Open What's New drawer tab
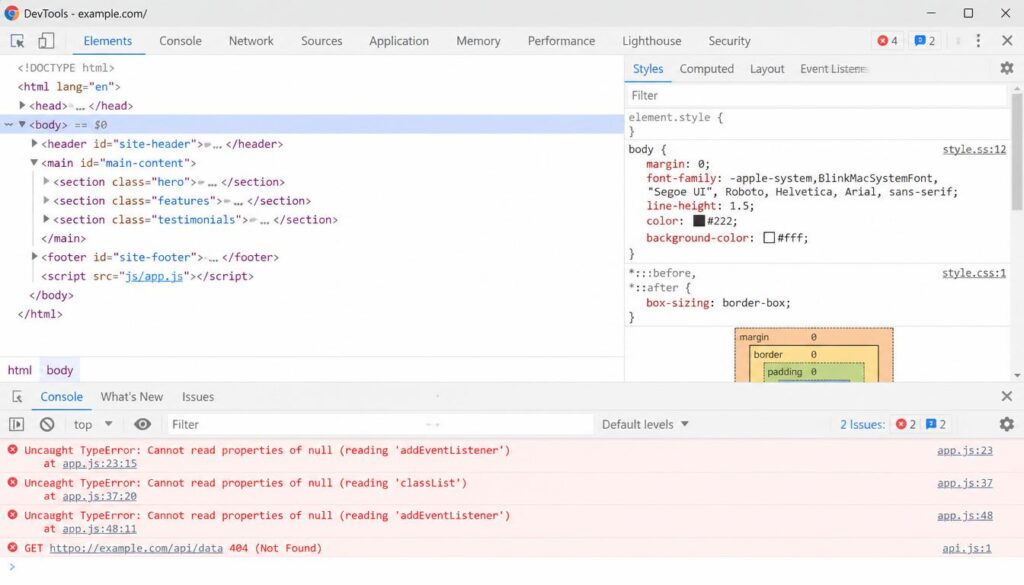1024x585 pixels. point(132,397)
